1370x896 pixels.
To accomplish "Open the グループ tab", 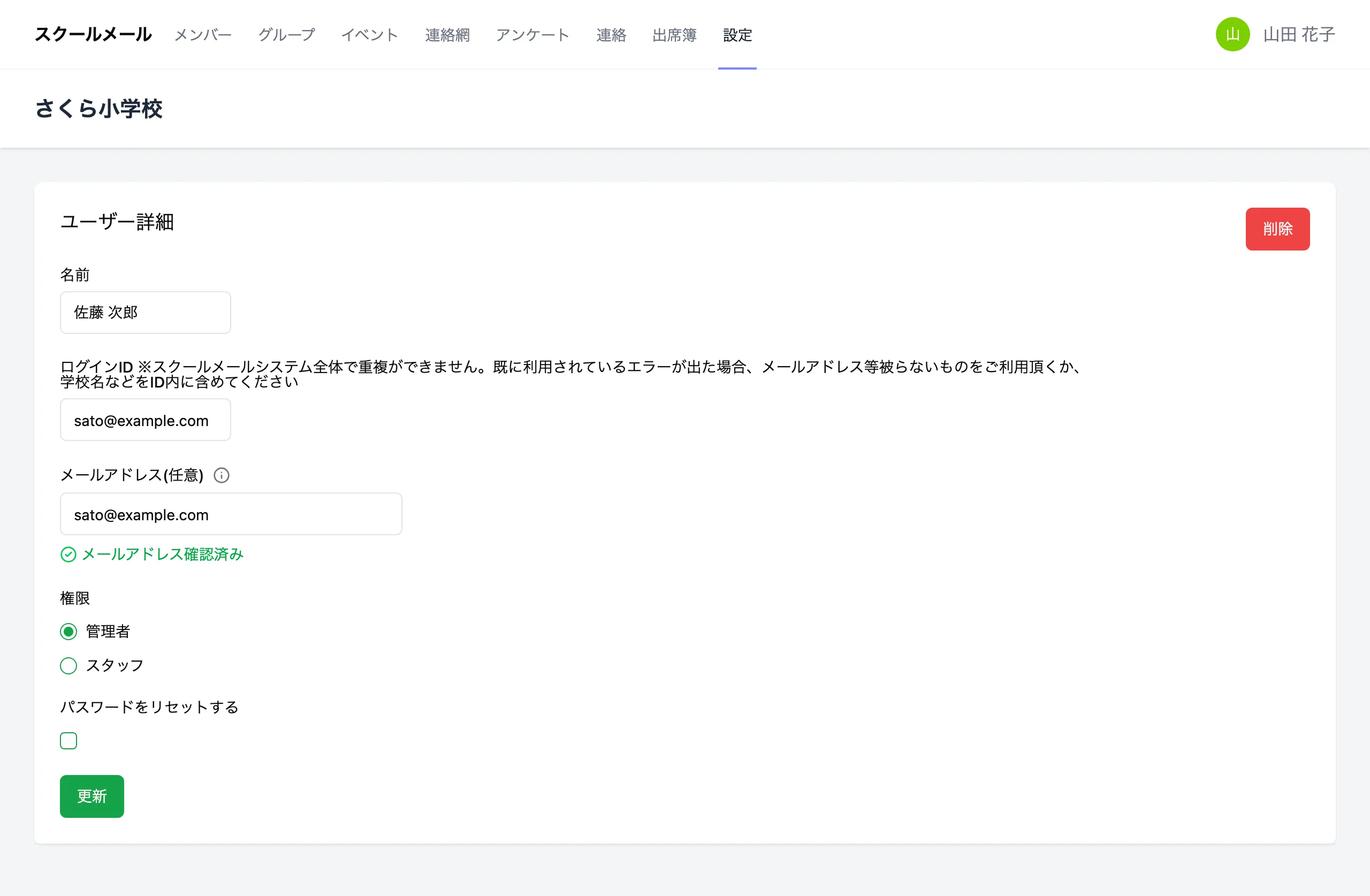I will [x=286, y=35].
